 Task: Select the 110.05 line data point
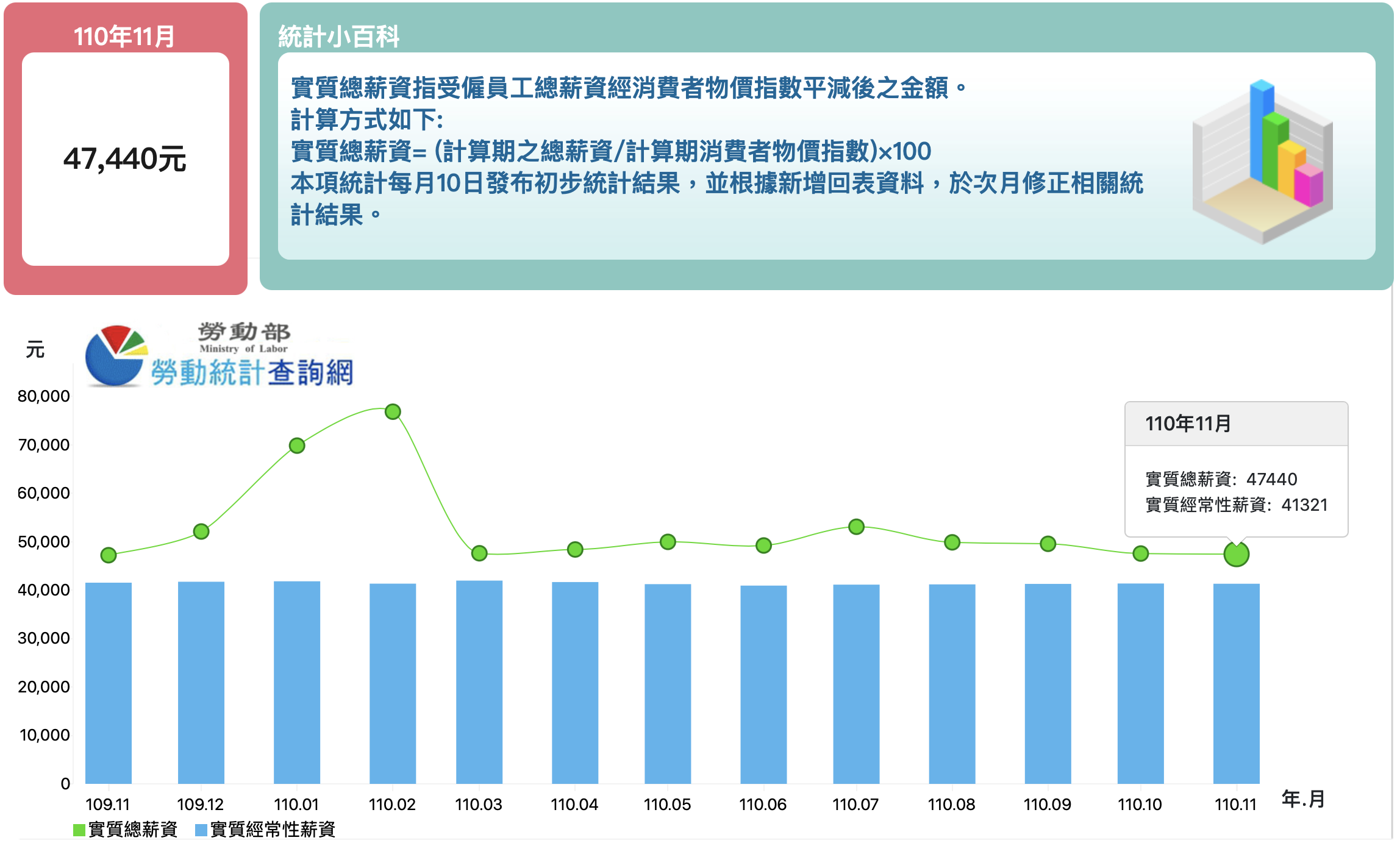pyautogui.click(x=668, y=542)
